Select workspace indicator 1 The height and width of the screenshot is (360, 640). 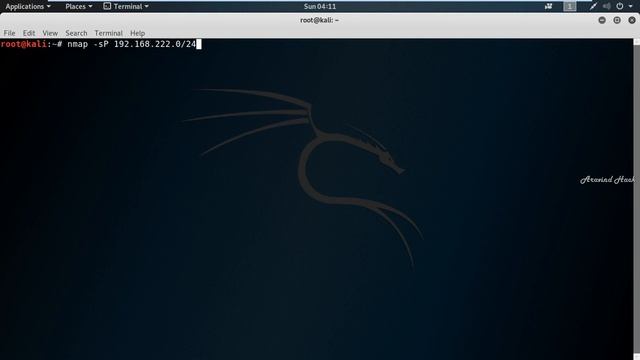point(570,6)
